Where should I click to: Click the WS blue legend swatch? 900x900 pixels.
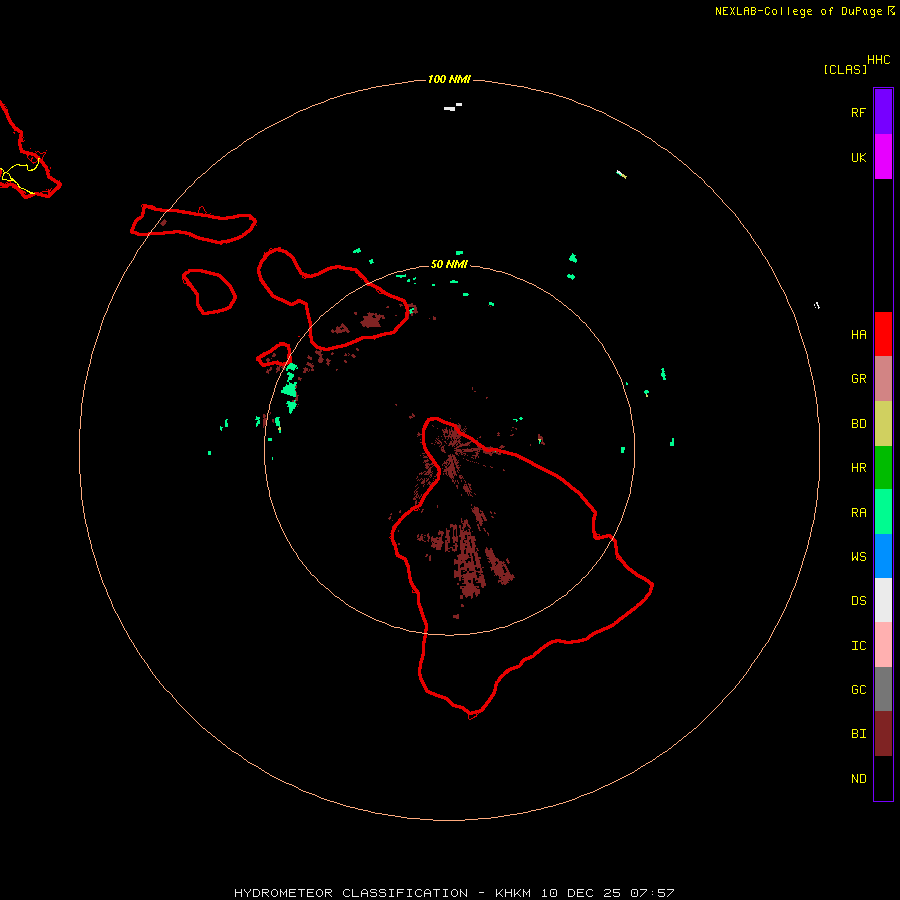pyautogui.click(x=883, y=556)
